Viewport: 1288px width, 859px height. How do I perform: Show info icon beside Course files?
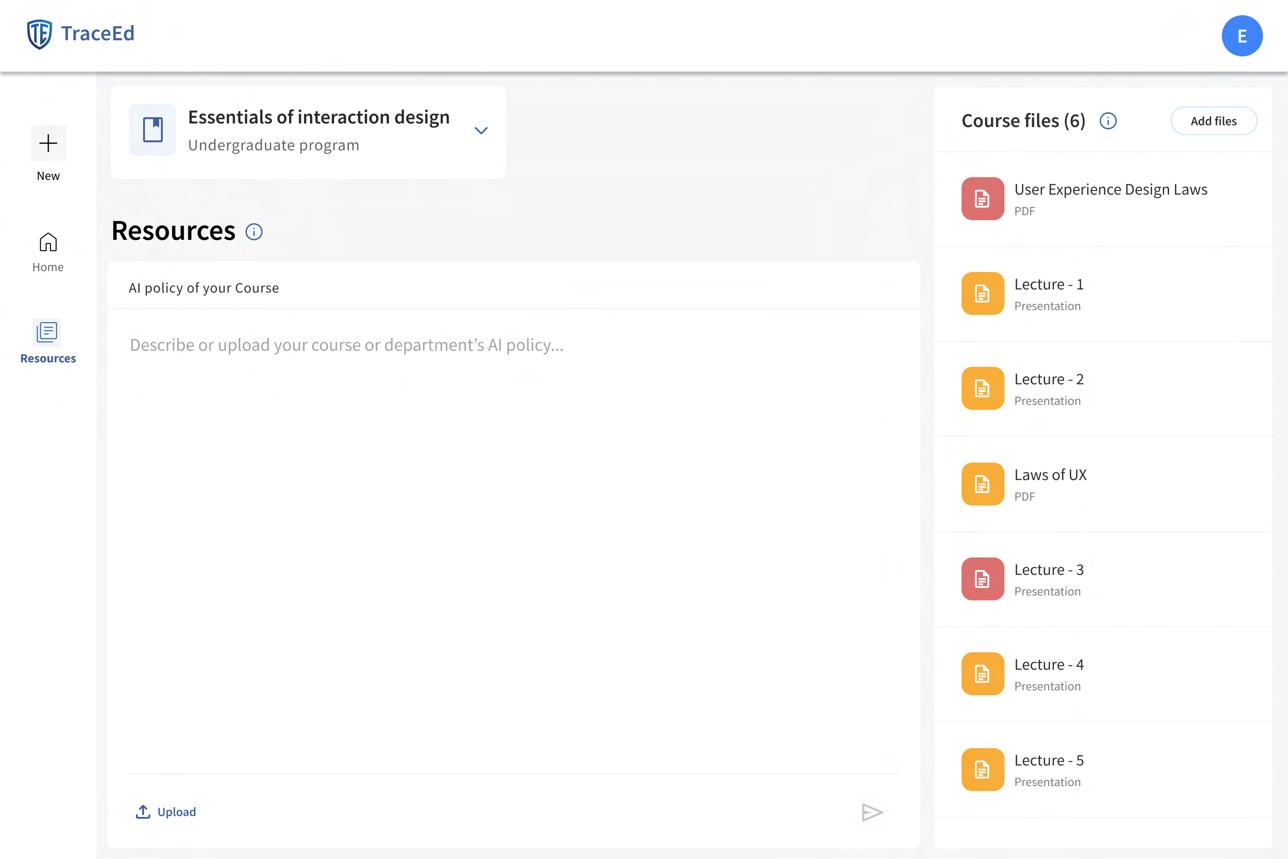[x=1108, y=121]
